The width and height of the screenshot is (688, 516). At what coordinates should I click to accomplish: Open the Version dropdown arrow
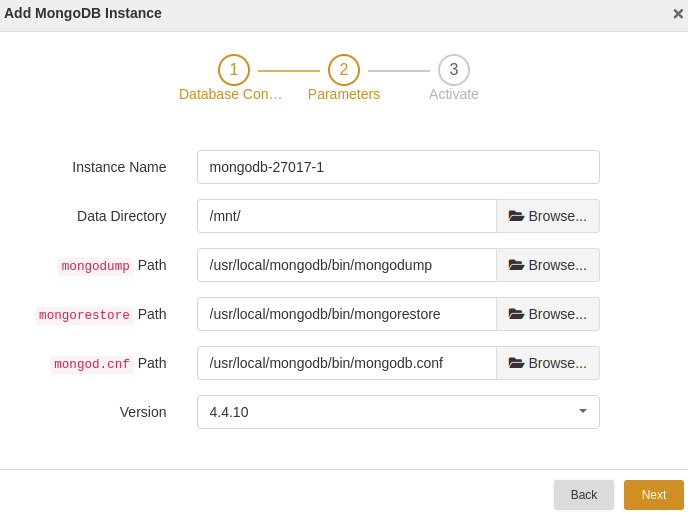pyautogui.click(x=583, y=412)
